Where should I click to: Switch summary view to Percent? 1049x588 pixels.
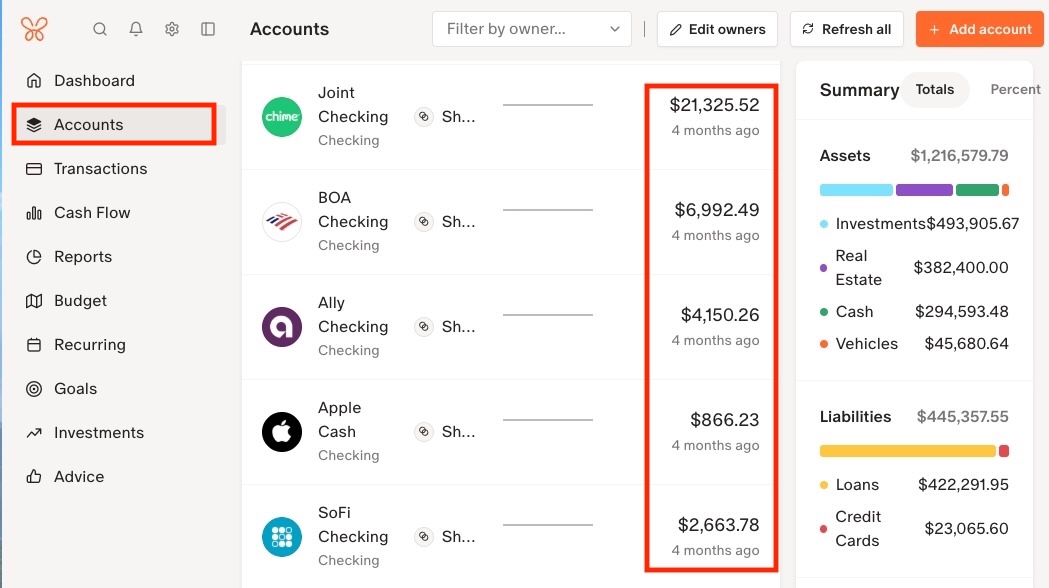tap(1014, 89)
